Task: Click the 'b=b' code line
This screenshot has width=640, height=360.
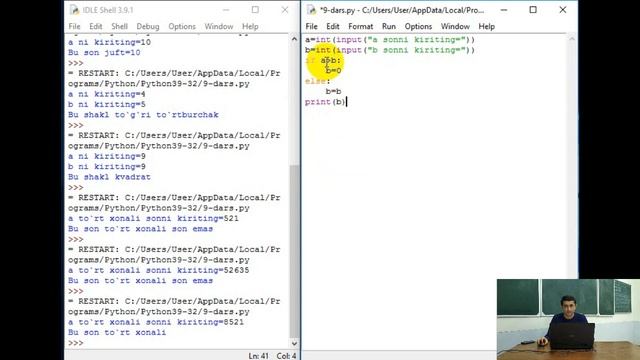Action: (333, 91)
